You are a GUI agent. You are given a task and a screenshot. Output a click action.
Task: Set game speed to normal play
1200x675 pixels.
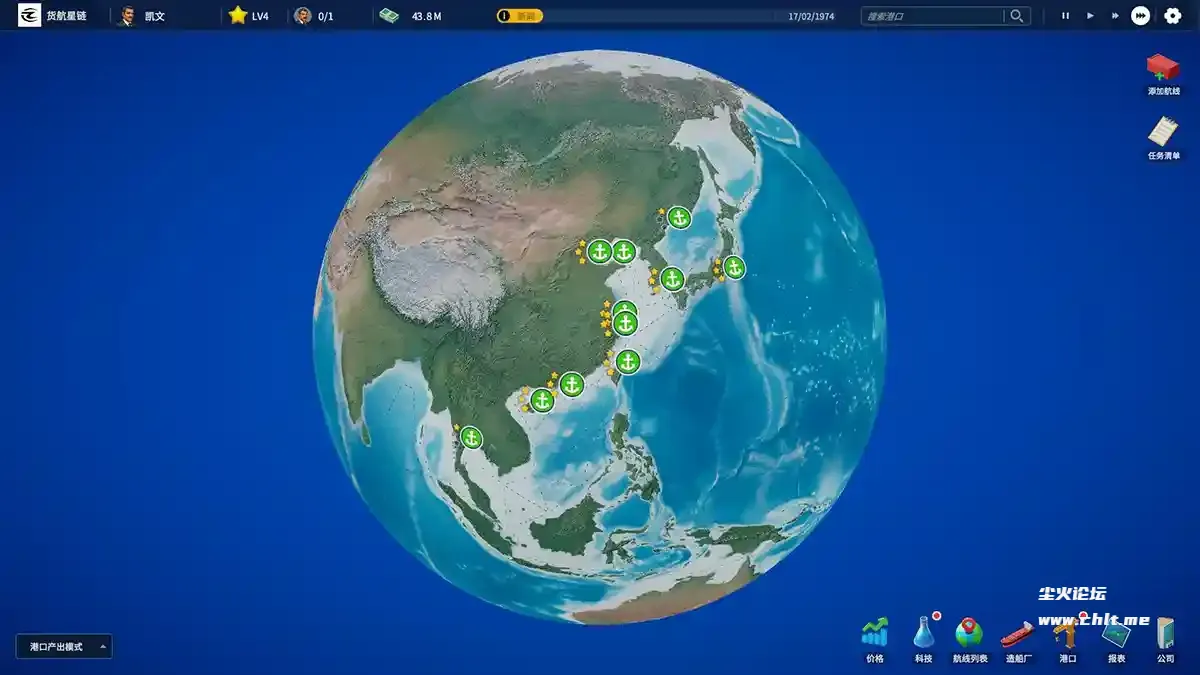click(x=1090, y=16)
